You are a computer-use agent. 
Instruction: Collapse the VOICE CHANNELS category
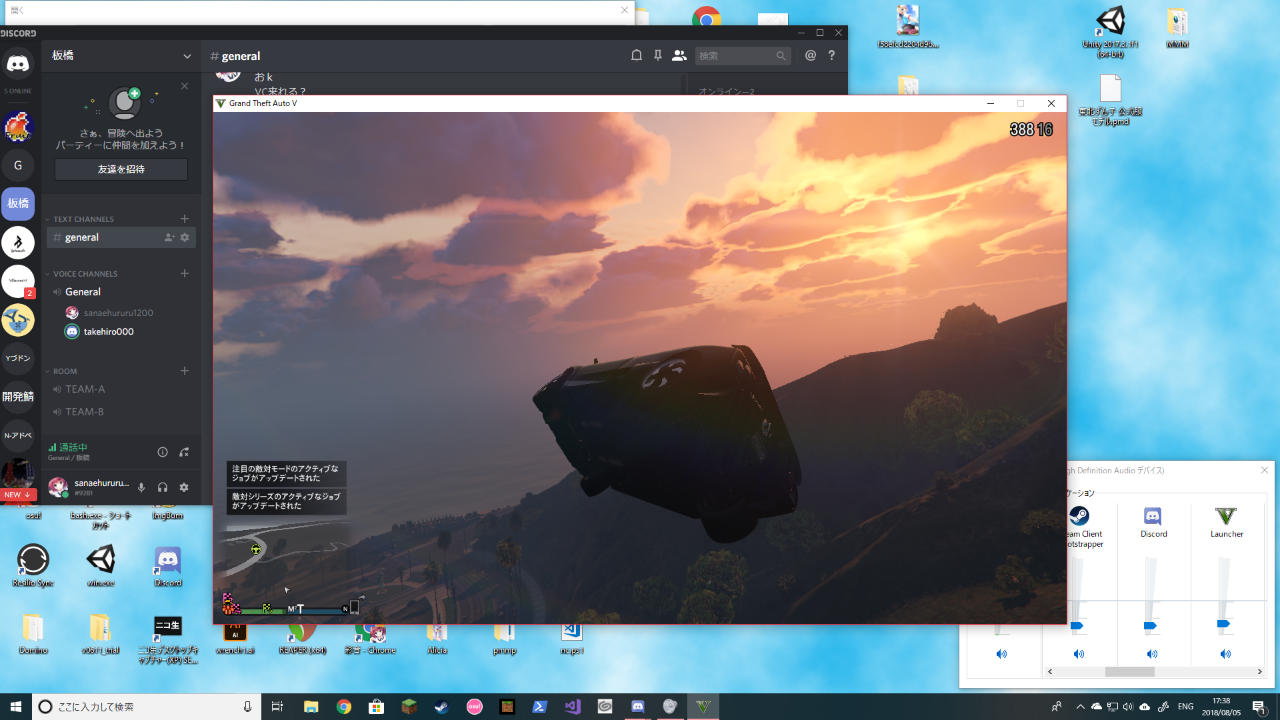85,274
